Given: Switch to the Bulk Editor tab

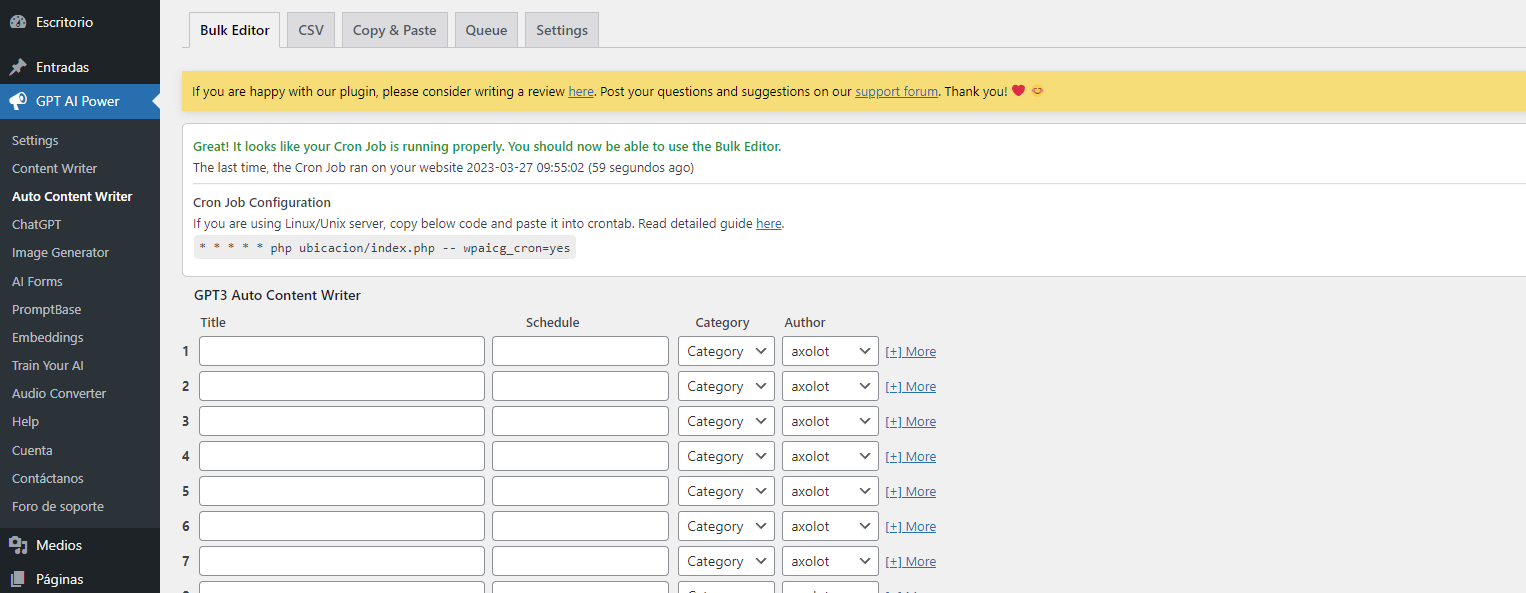Looking at the screenshot, I should pos(235,30).
